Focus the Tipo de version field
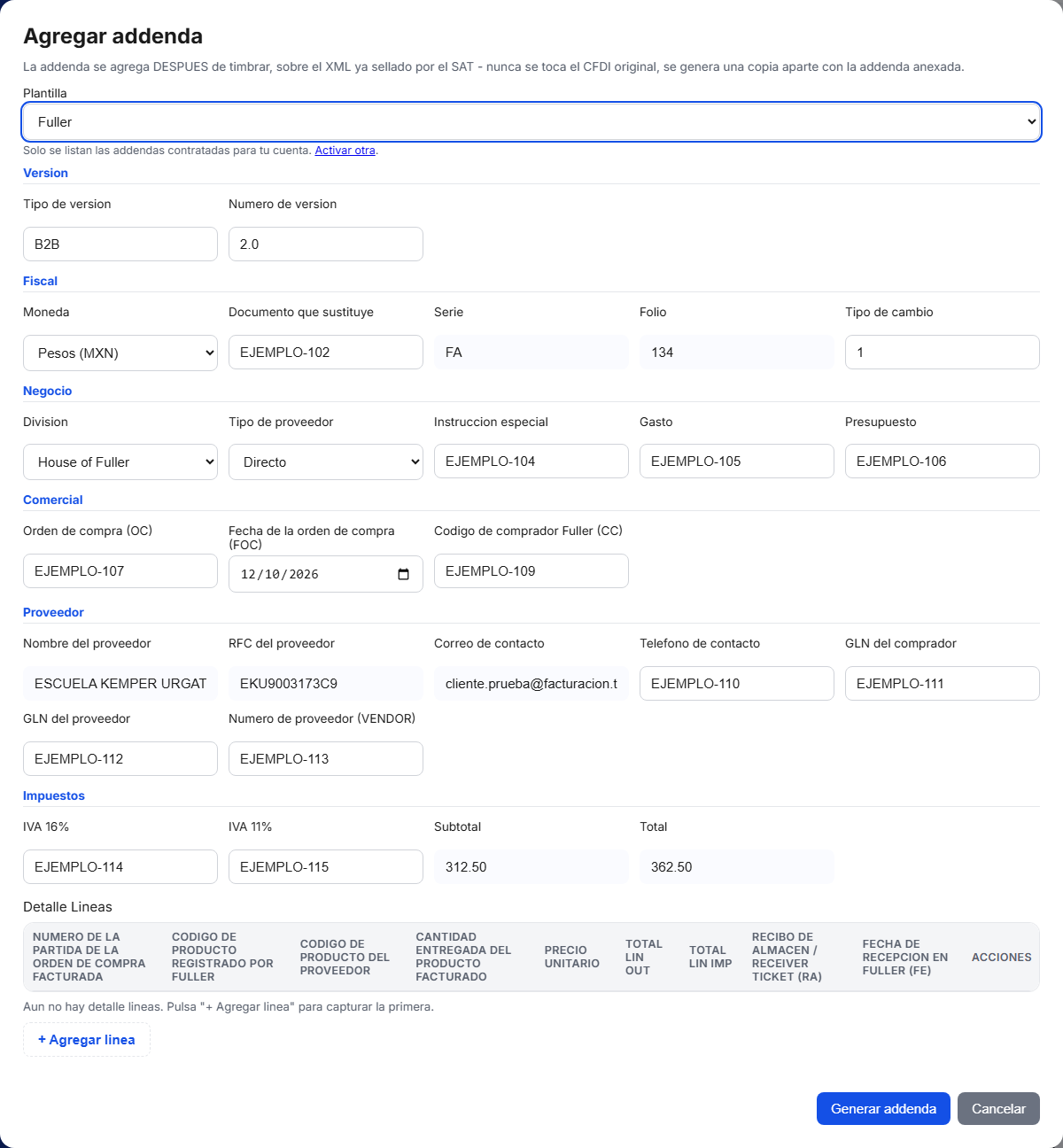Image resolution: width=1063 pixels, height=1148 pixels. (120, 244)
